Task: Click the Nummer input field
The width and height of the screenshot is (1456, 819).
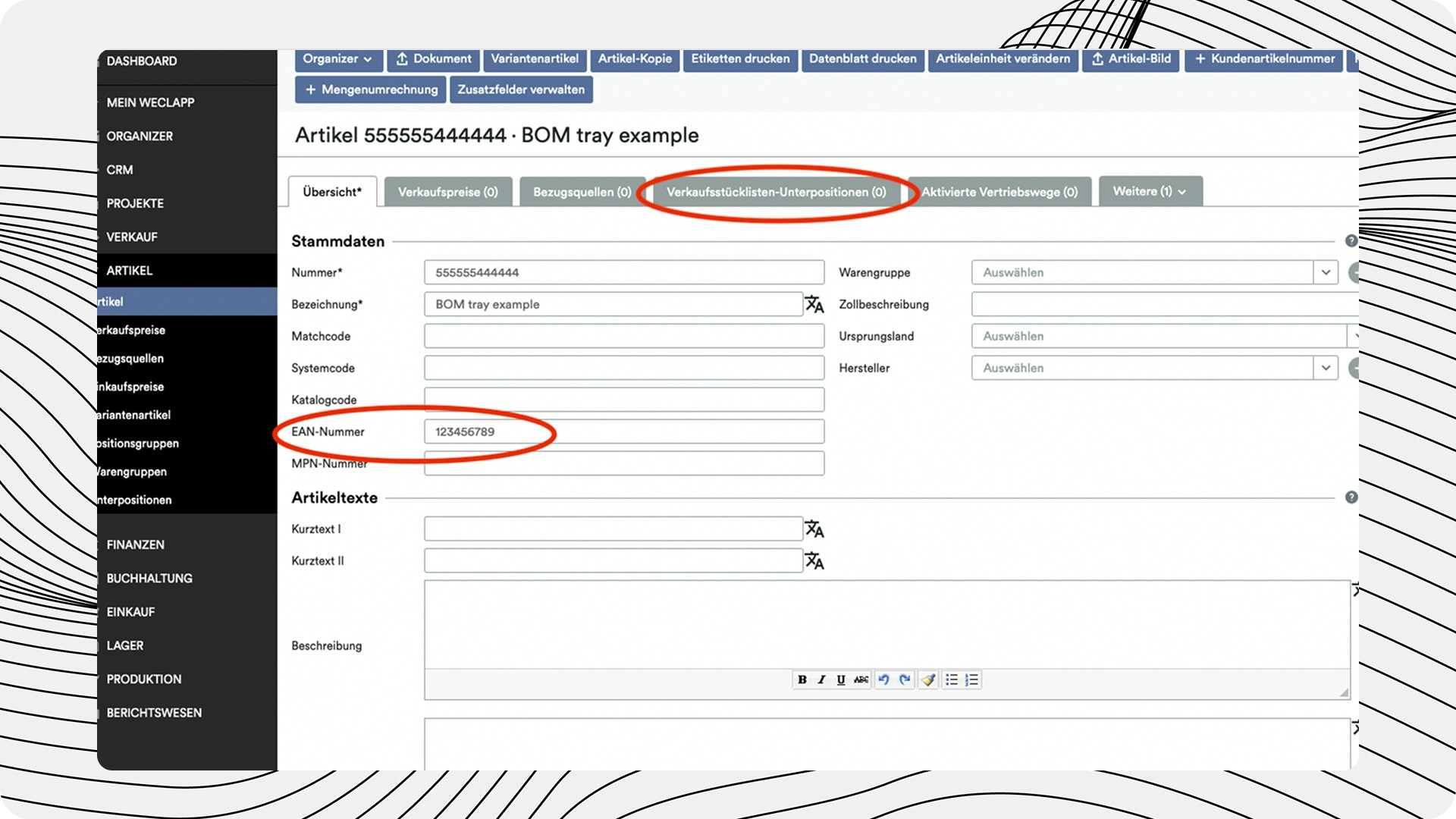Action: 624,272
